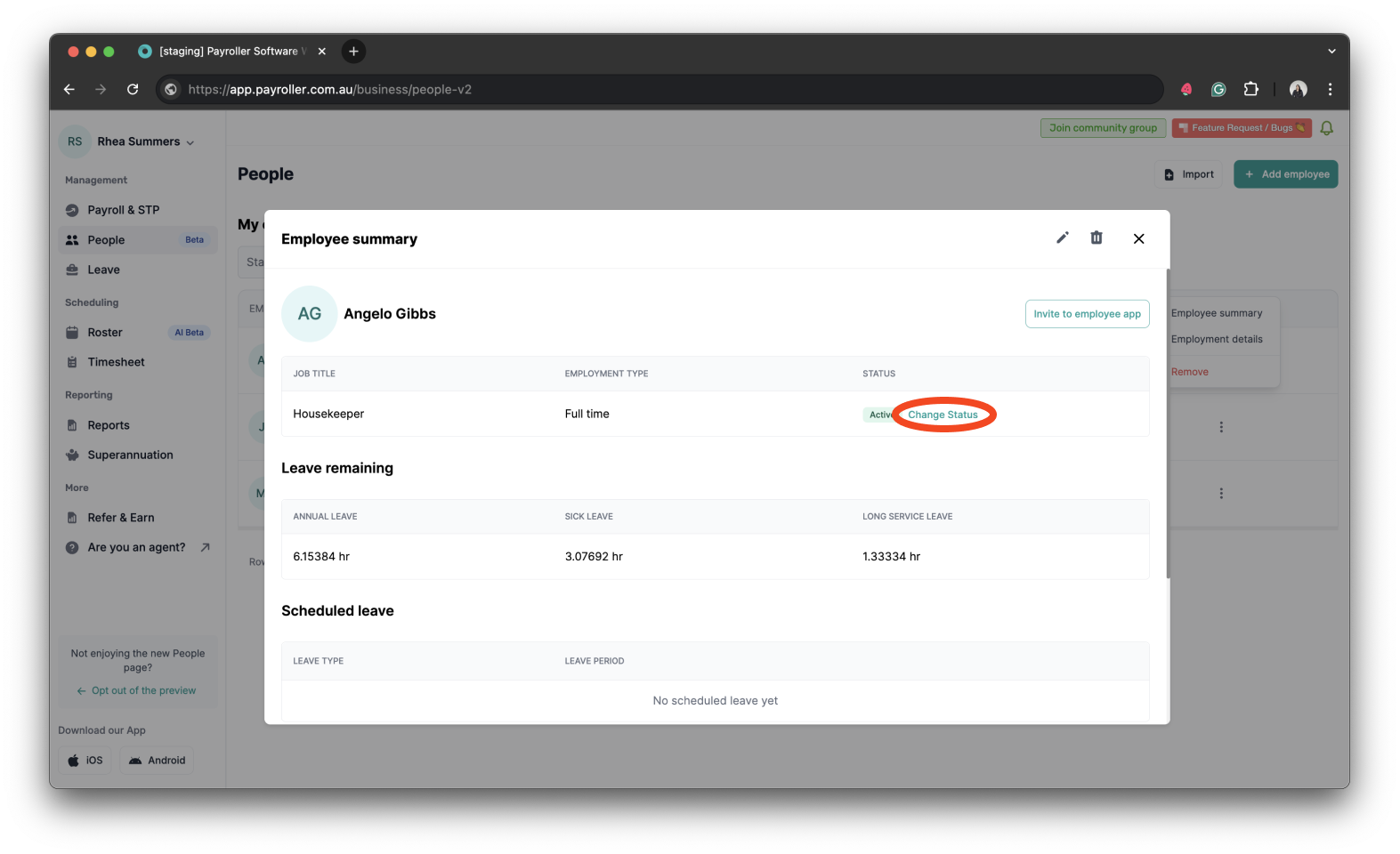Viewport: 1400px width, 854px height.
Task: Click Feature Request / Bugs button
Action: coord(1242,128)
